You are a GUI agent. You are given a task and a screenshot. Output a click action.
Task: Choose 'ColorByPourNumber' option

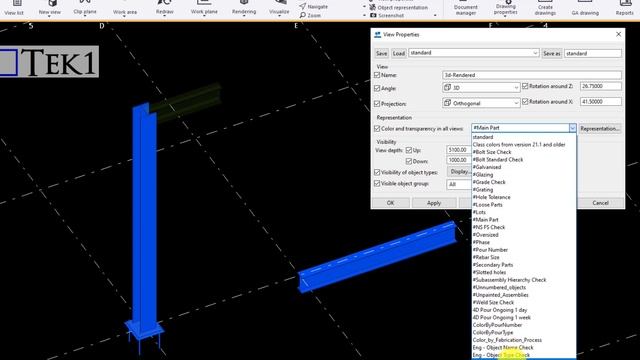(524, 325)
